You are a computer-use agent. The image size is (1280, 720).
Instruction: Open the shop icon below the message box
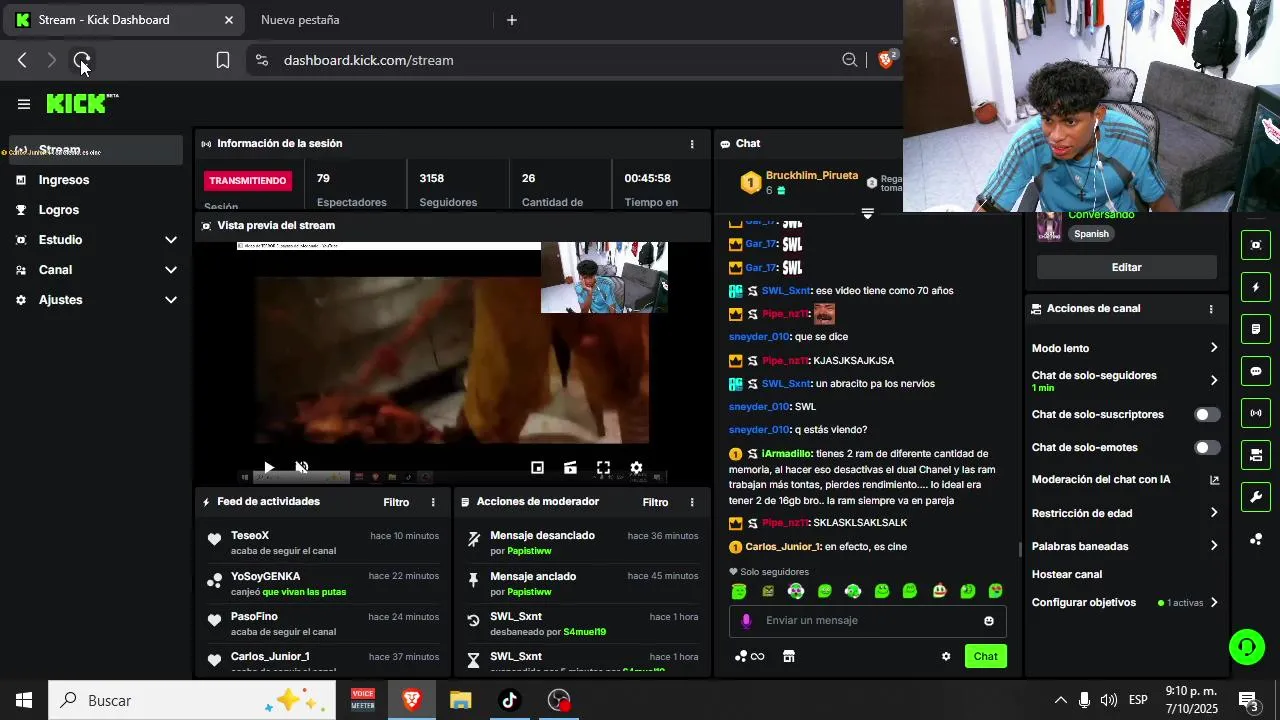tap(789, 657)
